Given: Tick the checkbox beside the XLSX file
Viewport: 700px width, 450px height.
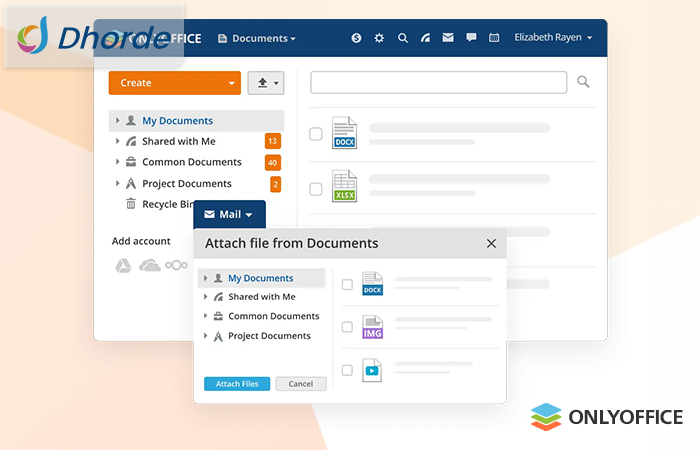Looking at the screenshot, I should (x=316, y=188).
